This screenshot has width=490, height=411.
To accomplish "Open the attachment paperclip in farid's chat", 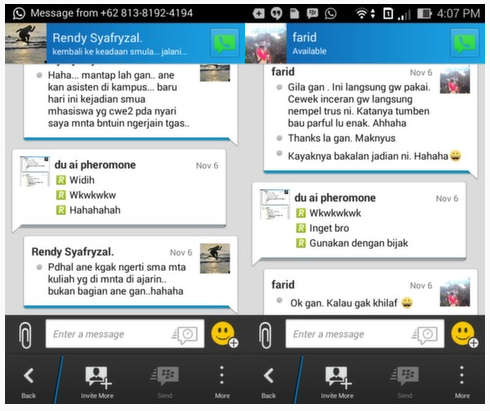I will 265,335.
